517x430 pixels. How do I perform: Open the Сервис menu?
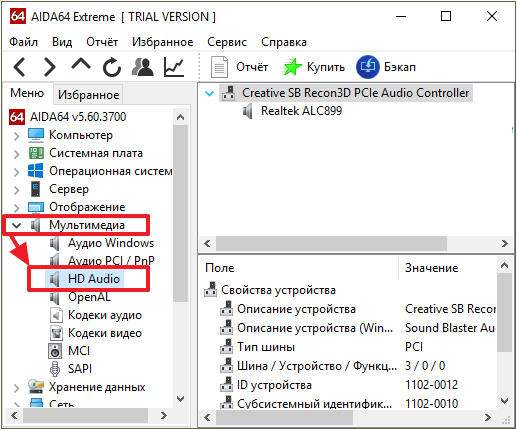(x=227, y=42)
